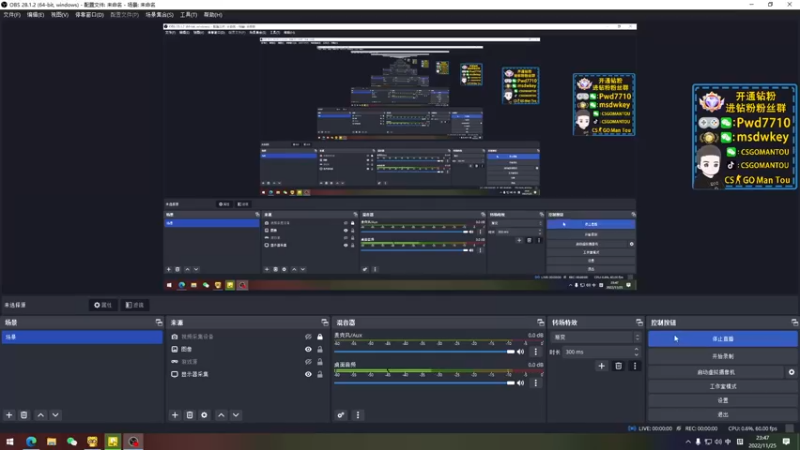Remove selected scene with trash icon
Viewport: 800px width, 450px height.
tap(24, 415)
